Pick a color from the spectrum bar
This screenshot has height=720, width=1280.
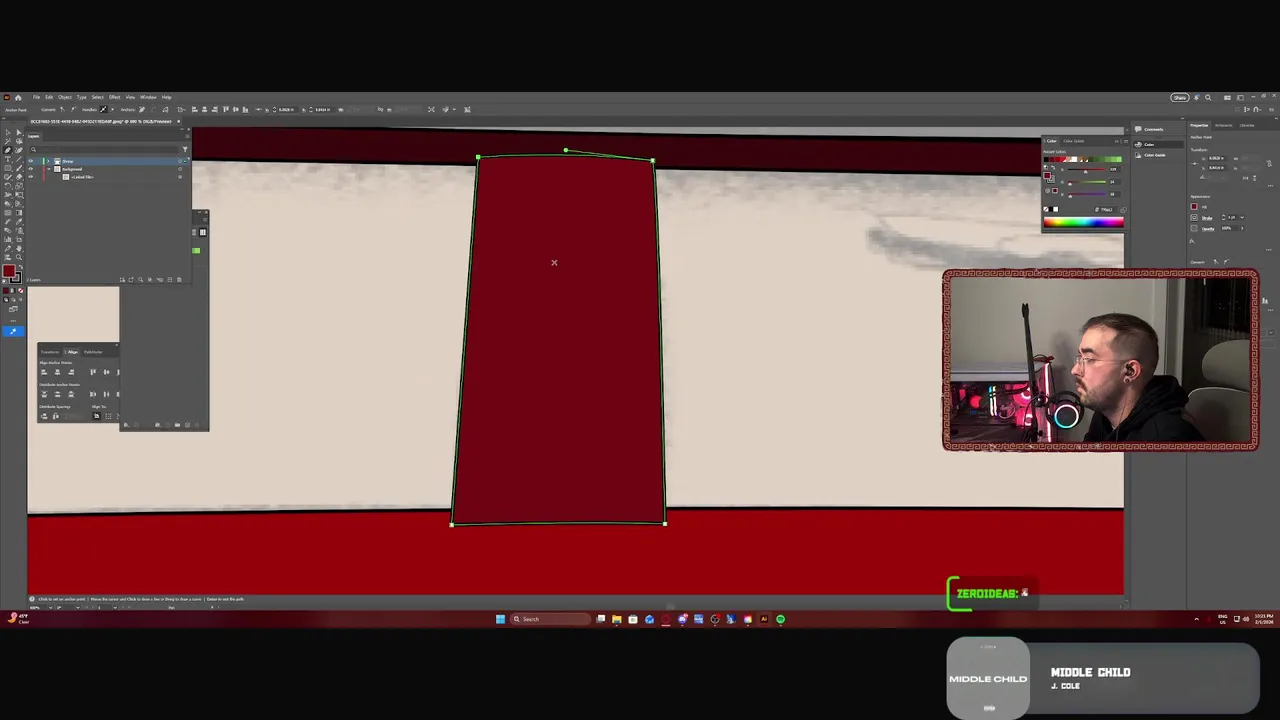[x=1084, y=222]
